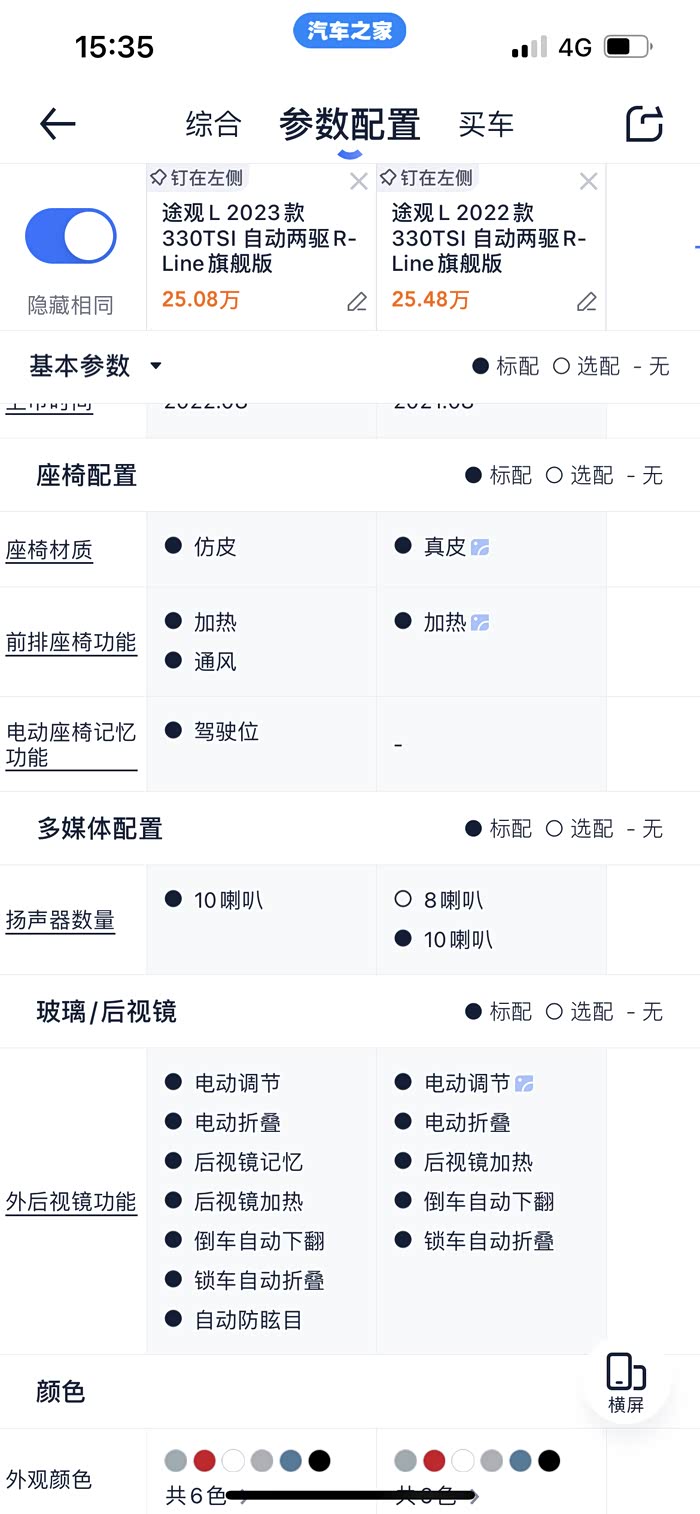
Task: Open image icon beside 2022款 电动调节
Action: click(524, 1083)
